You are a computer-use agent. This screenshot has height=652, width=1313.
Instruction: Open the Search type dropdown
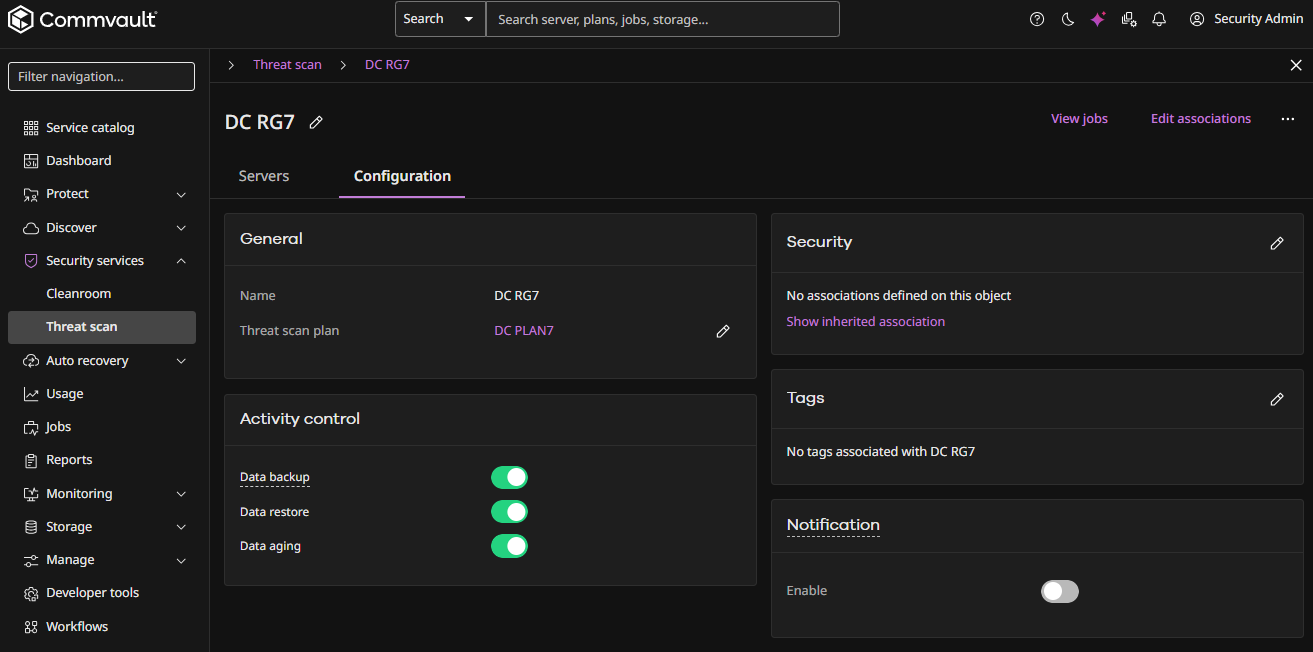pos(440,19)
